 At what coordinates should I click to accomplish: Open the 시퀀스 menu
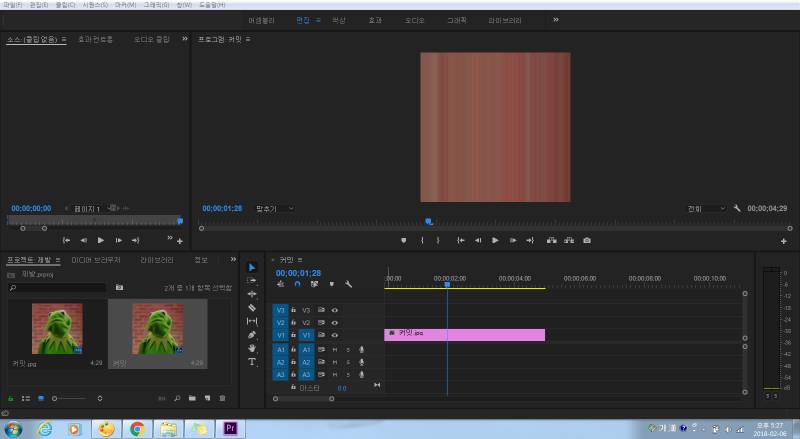(x=95, y=5)
